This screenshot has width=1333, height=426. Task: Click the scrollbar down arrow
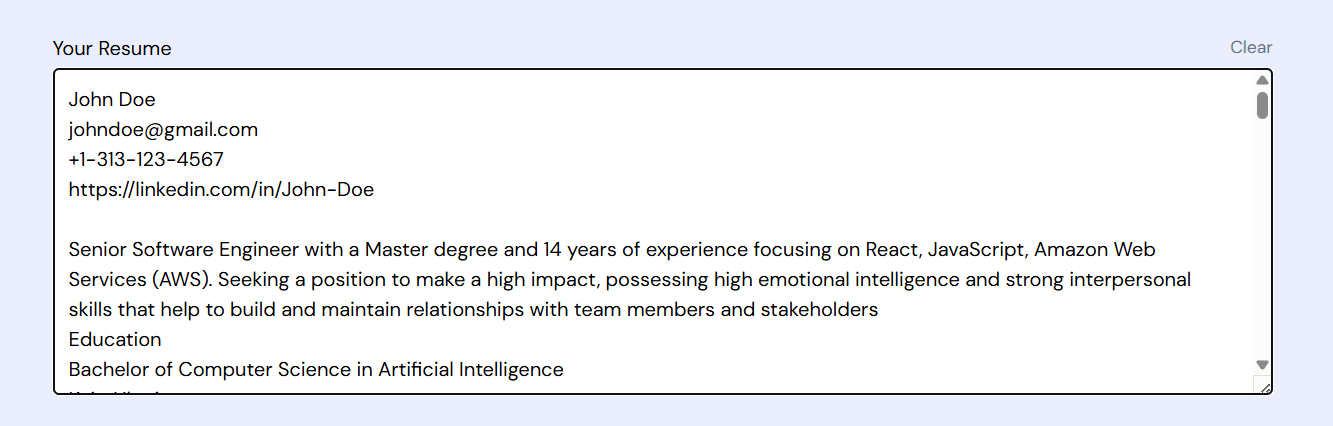pyautogui.click(x=1262, y=365)
